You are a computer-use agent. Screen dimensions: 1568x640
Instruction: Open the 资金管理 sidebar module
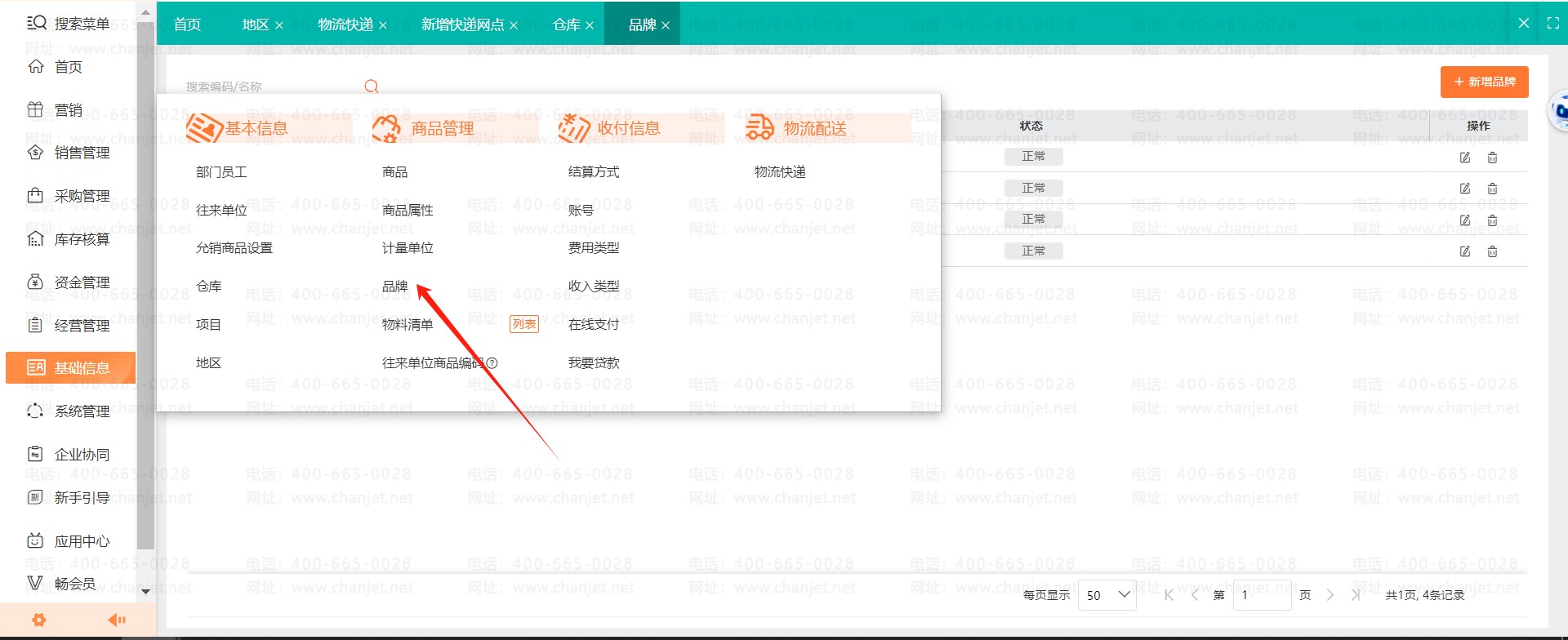click(x=69, y=282)
